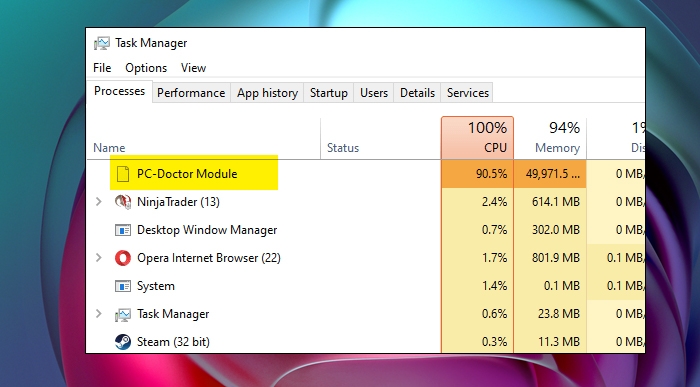Click the 49,971.5 memory value
Screen dimensions: 700x387
(x=553, y=174)
